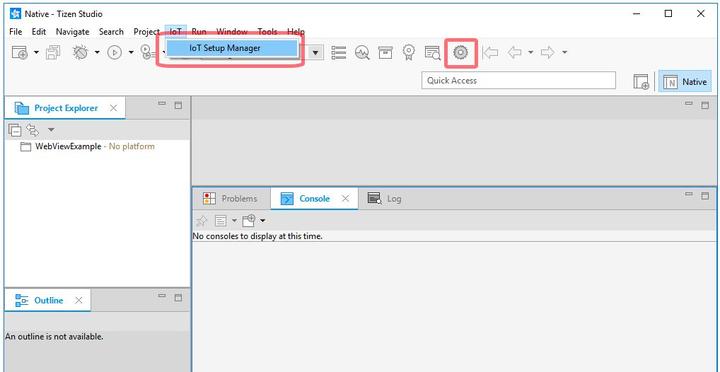Click the Quick Access search field
720x372 pixels.
click(518, 80)
